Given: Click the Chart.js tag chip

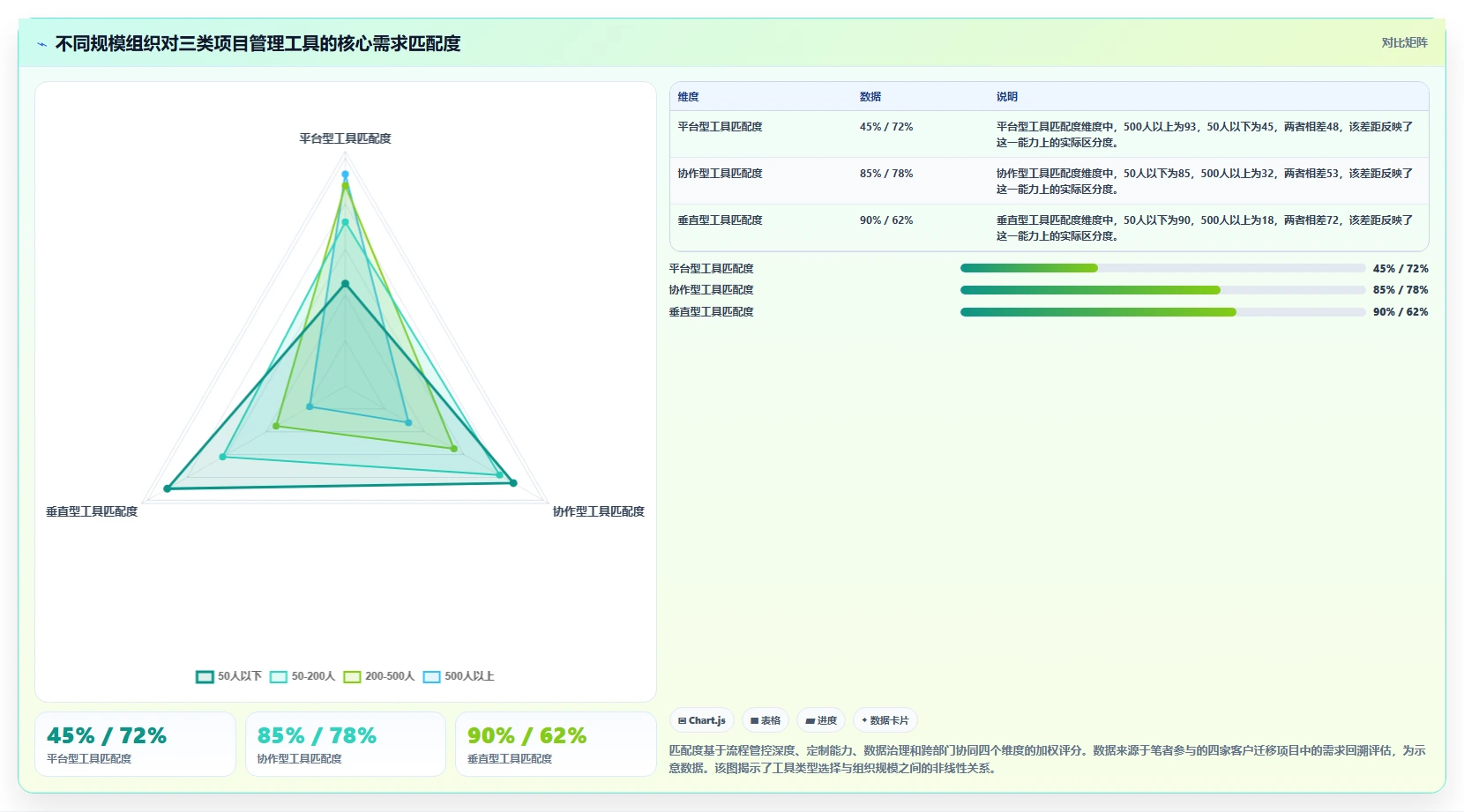Looking at the screenshot, I should click(x=702, y=720).
